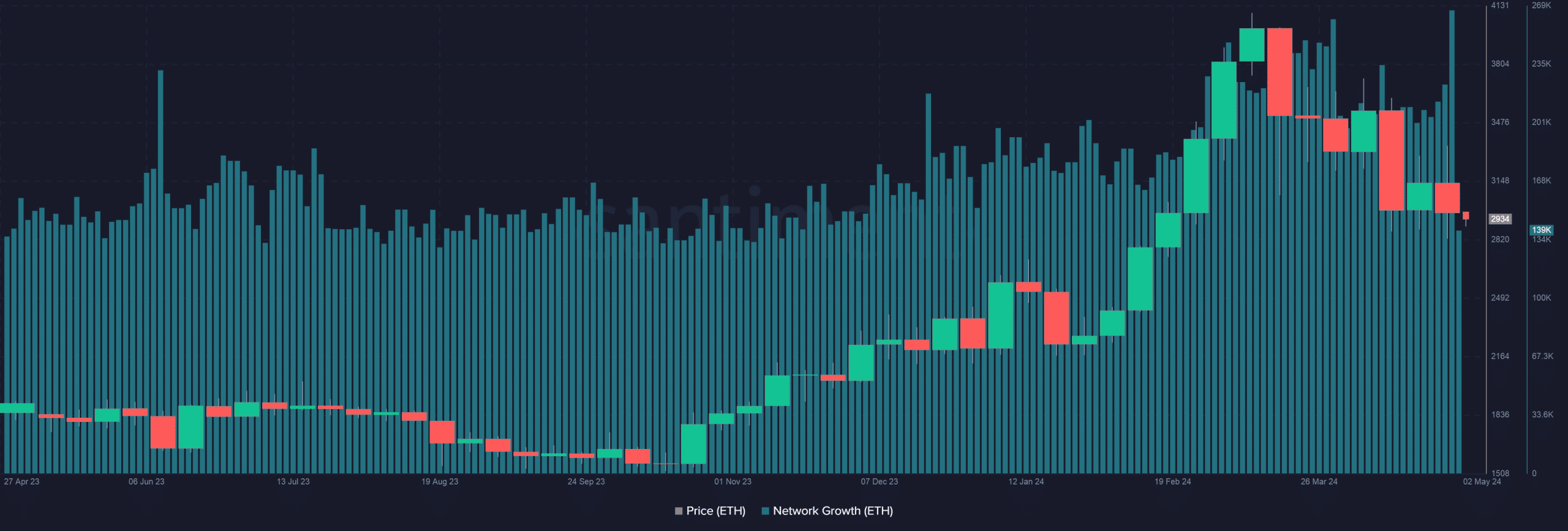Click the 3476 price axis value
Viewport: 1568px width, 531px height.
(1500, 122)
